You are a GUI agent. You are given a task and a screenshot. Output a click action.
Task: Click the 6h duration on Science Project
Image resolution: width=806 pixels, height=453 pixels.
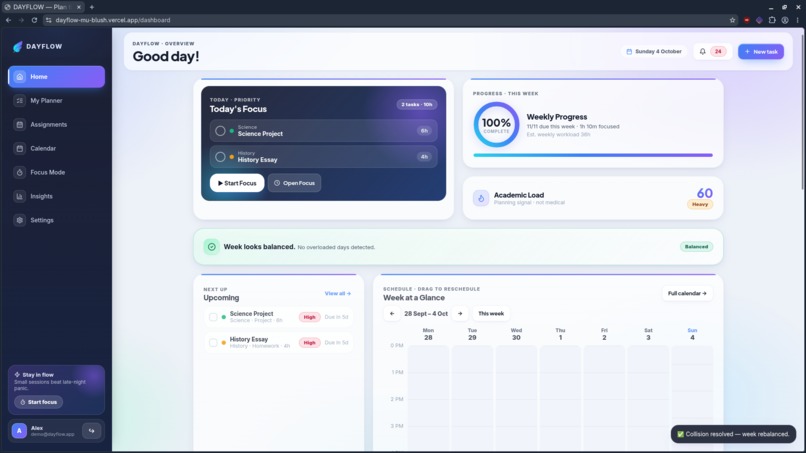[424, 131]
